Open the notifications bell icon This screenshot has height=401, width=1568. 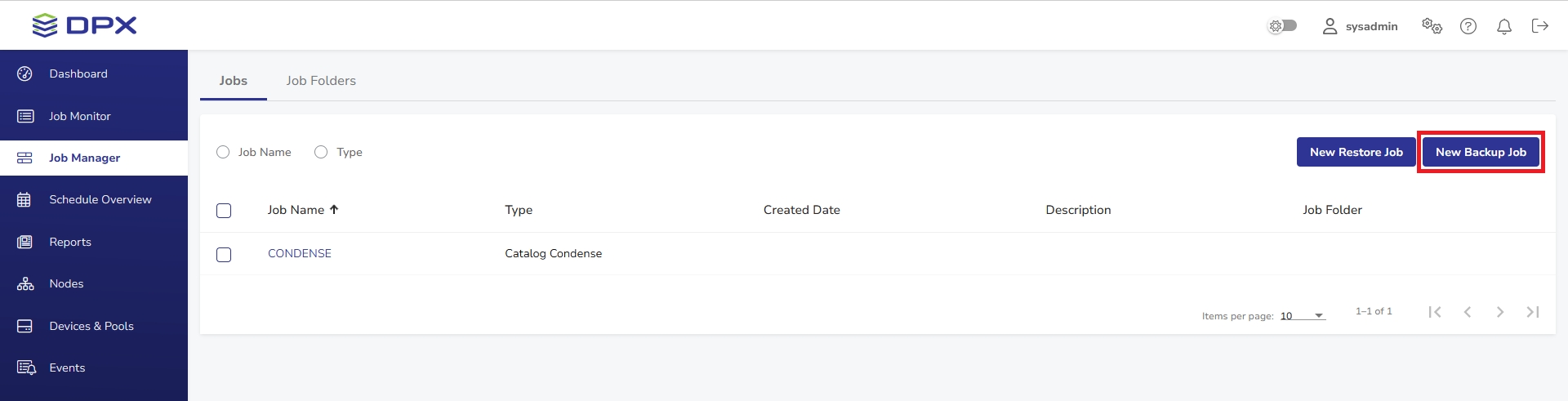tap(1503, 27)
